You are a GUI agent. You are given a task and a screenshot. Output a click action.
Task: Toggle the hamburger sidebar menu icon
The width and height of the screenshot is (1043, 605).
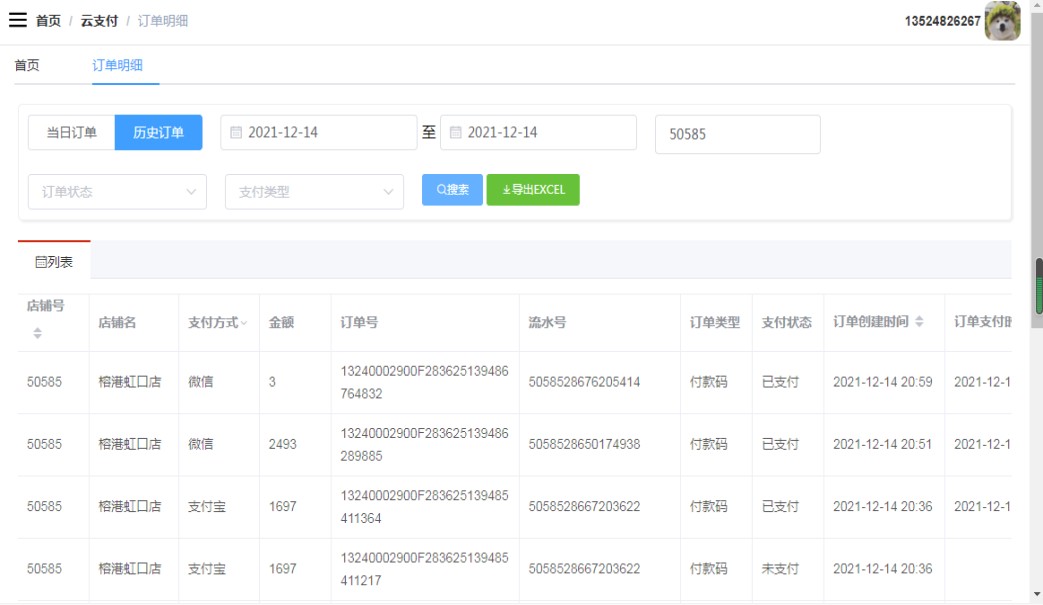click(17, 20)
